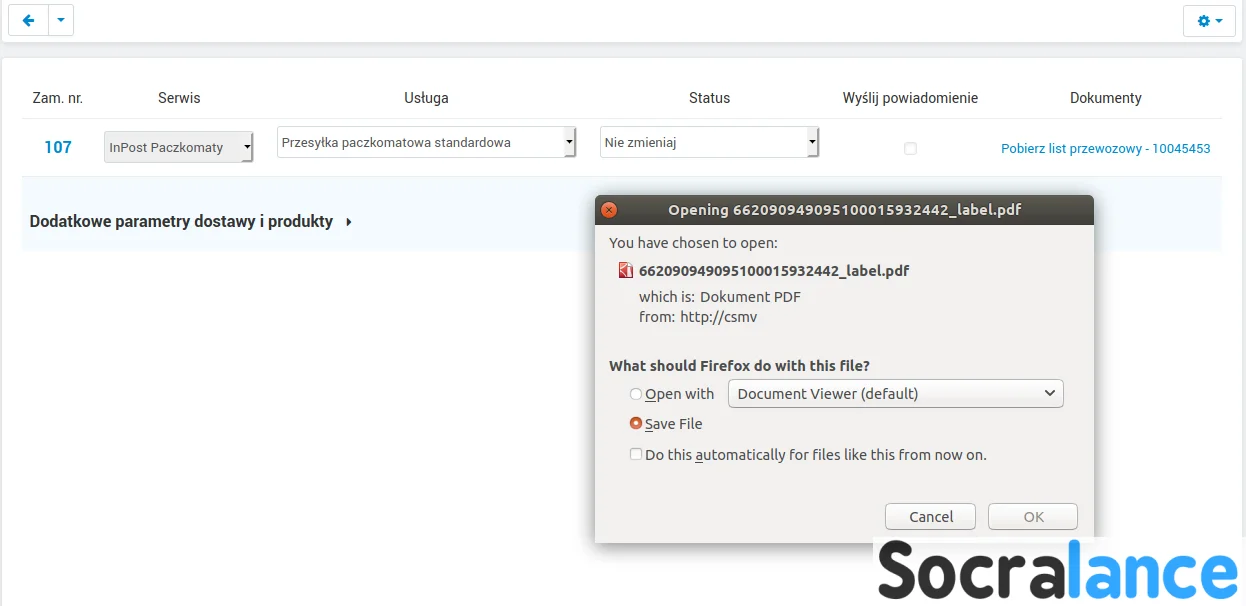Click Pobierz list przewozowy - 10045453 link

point(1105,148)
